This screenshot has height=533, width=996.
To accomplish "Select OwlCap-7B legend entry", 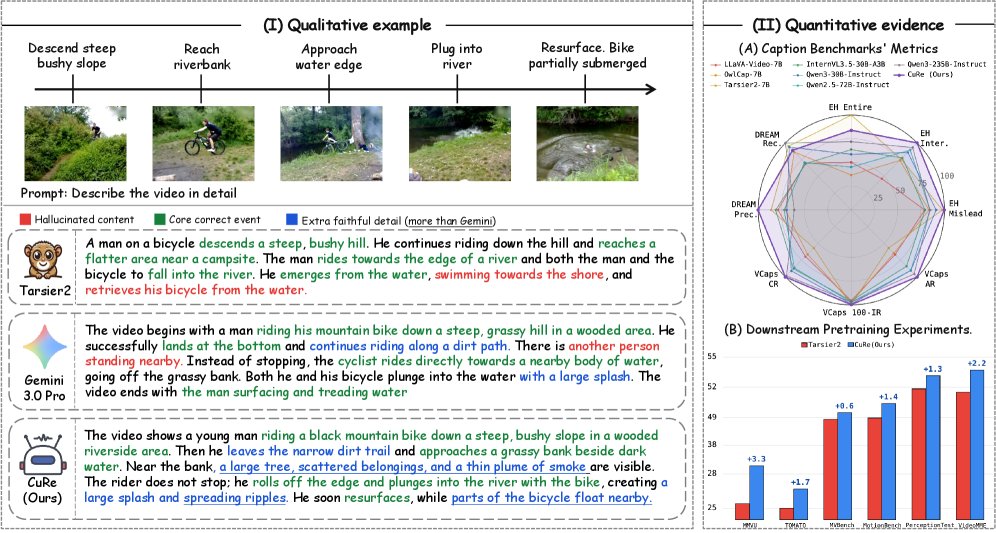I will 739,75.
